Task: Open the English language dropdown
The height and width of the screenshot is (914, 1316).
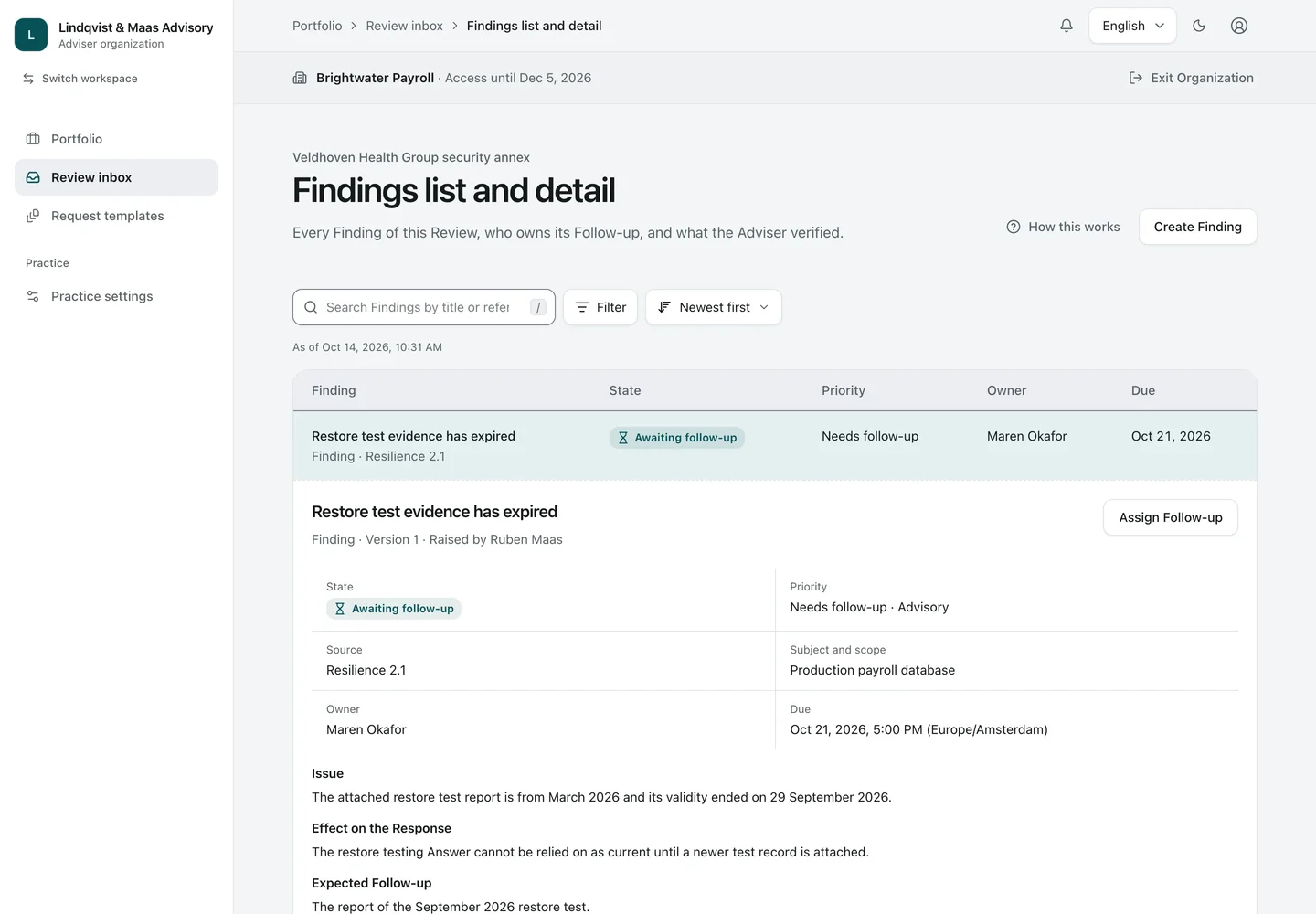Action: click(1132, 26)
